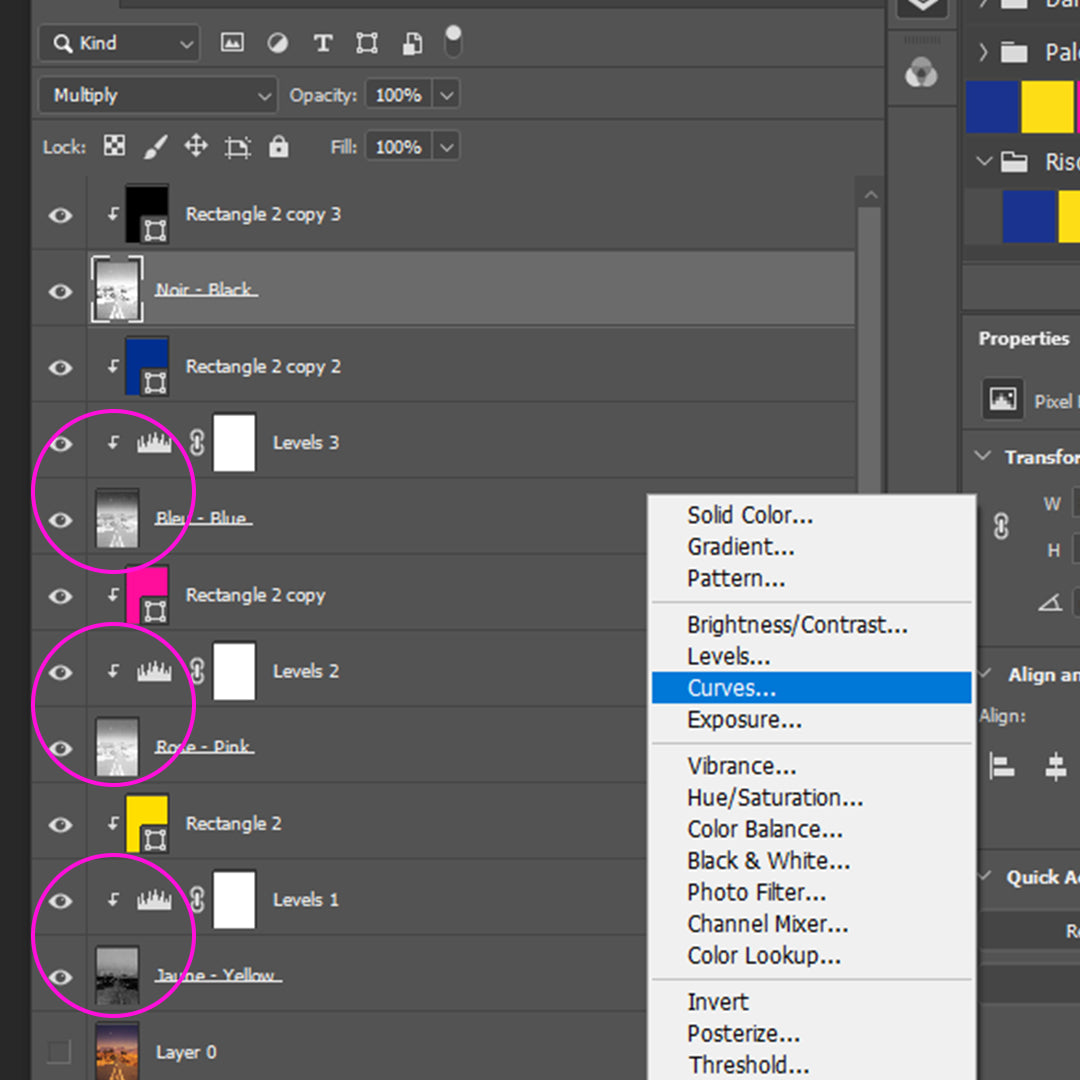Screen dimensions: 1080x1080
Task: Click the yellow swatch in Swatches panel
Action: pyautogui.click(x=1046, y=107)
